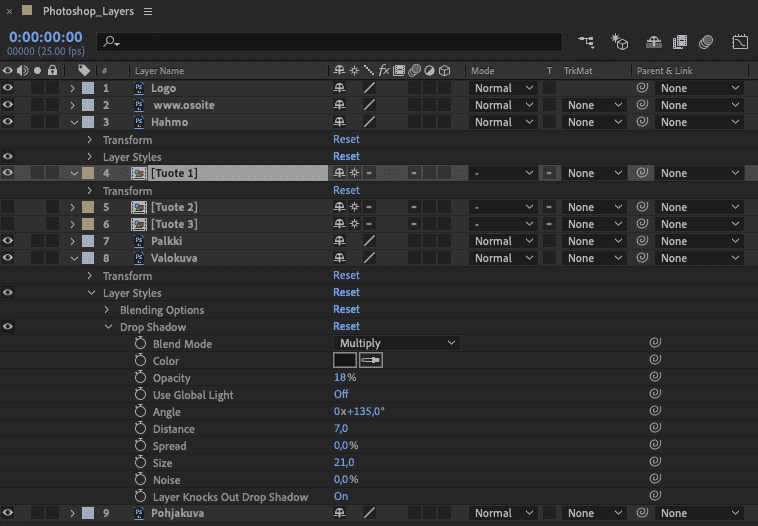The height and width of the screenshot is (526, 758).
Task: Enable Motion Blur icon in toolbar
Action: tap(706, 42)
